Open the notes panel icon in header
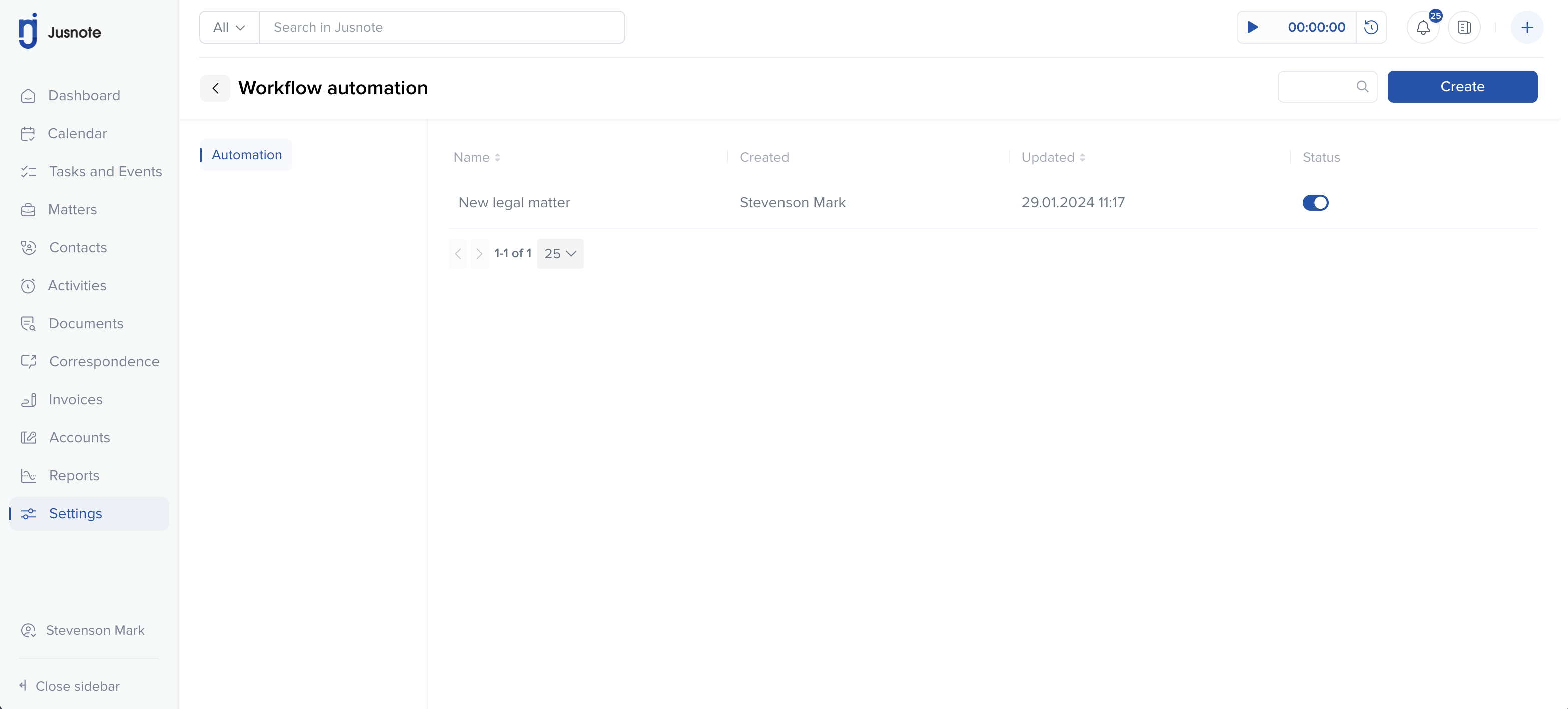The height and width of the screenshot is (709, 1568). 1464,27
